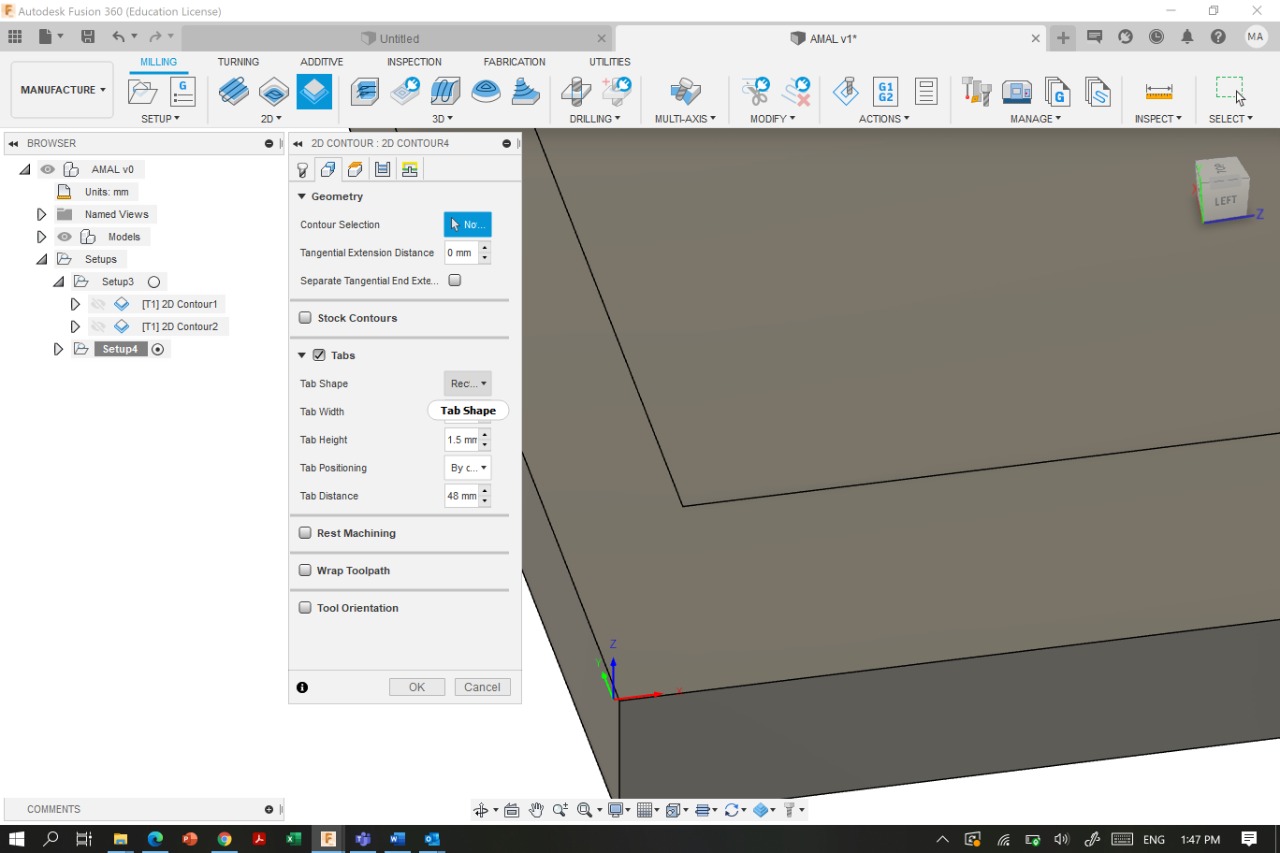Switch to the Linking tab icon

pos(409,170)
